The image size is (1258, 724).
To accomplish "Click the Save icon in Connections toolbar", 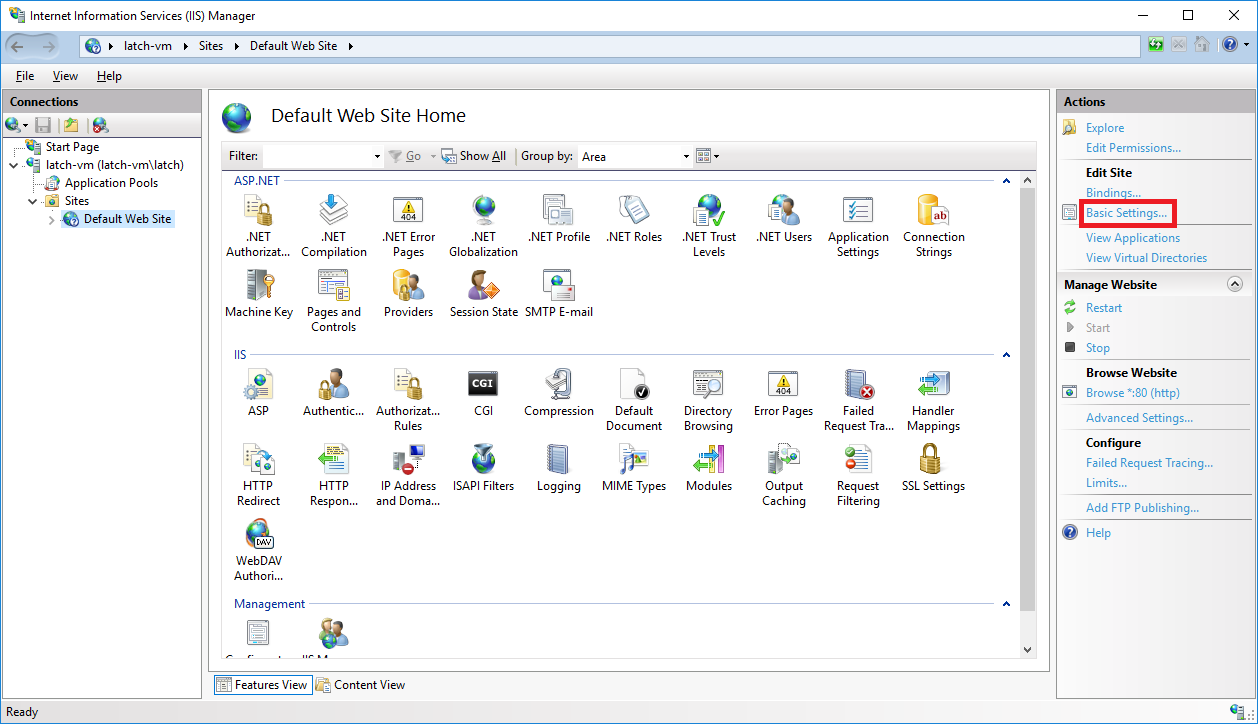I will pos(43,125).
